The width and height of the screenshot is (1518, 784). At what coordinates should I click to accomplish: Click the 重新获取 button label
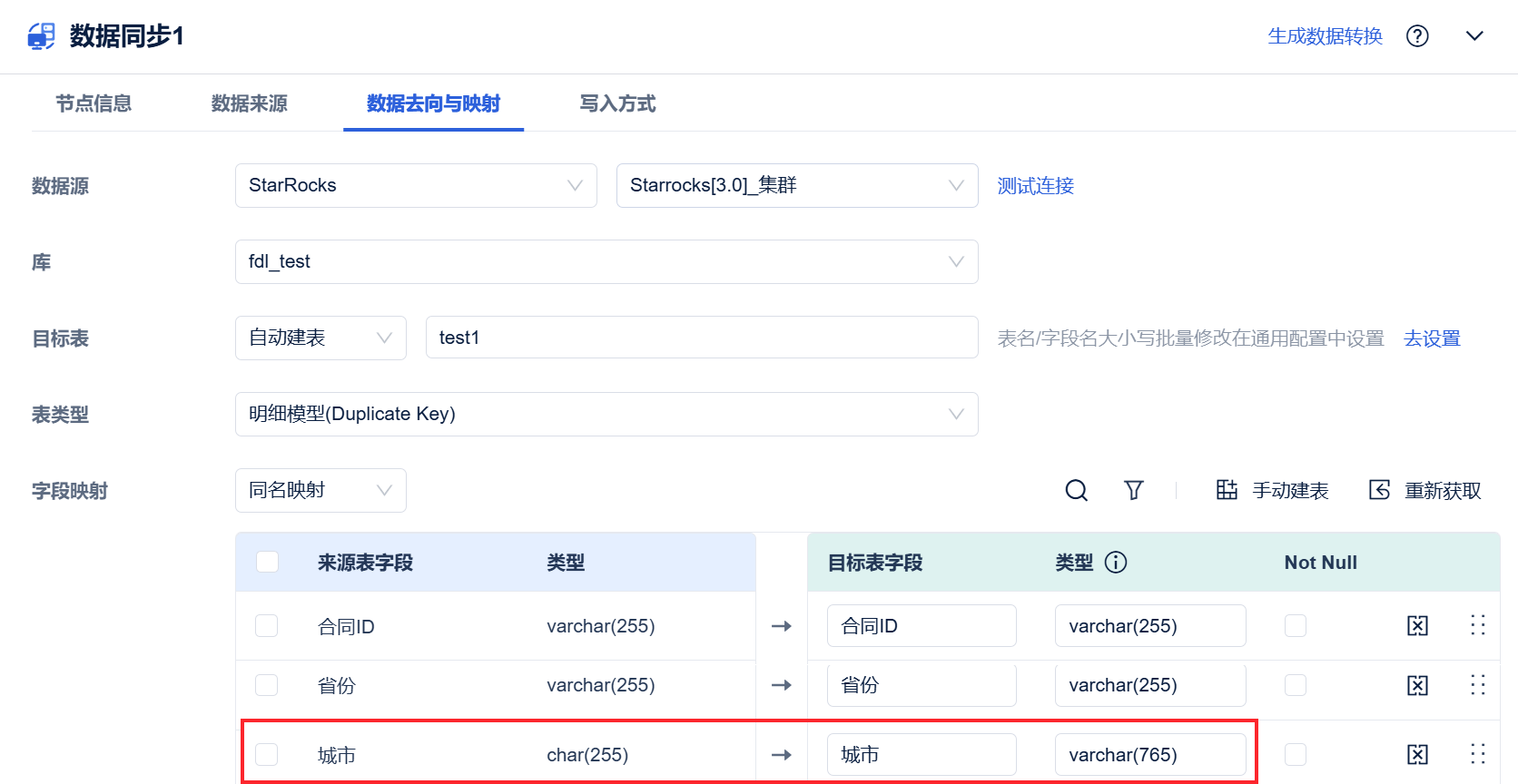(1443, 491)
